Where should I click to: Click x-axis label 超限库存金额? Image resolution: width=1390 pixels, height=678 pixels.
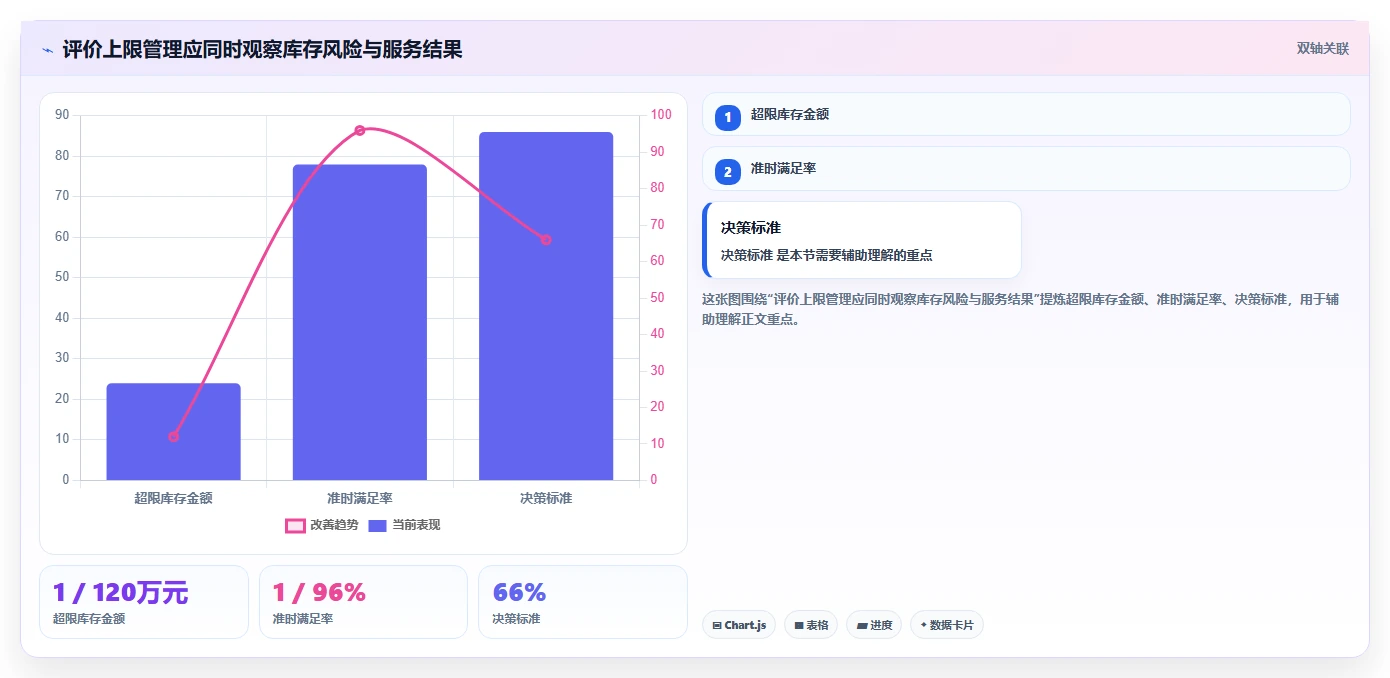click(173, 497)
